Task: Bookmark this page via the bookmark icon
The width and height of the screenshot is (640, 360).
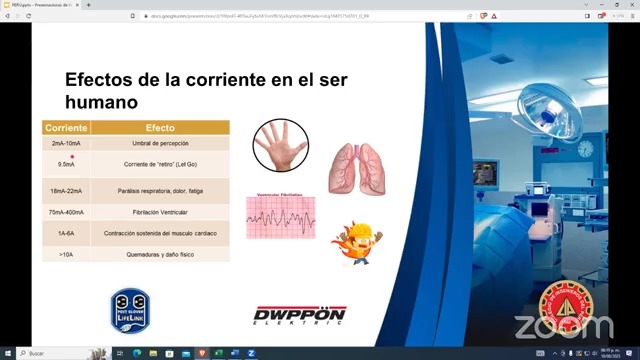Action: click(x=133, y=16)
